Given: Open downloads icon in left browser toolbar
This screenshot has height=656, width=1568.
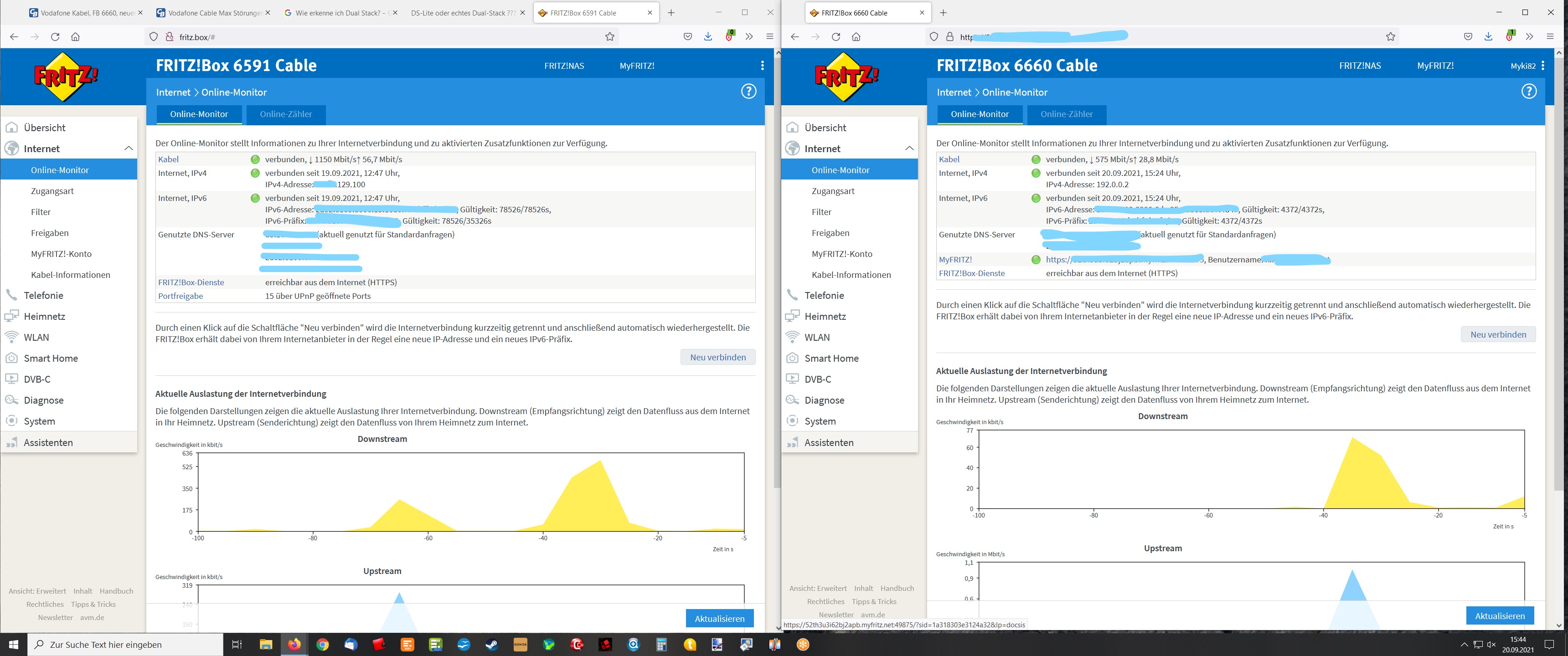Looking at the screenshot, I should click(708, 36).
